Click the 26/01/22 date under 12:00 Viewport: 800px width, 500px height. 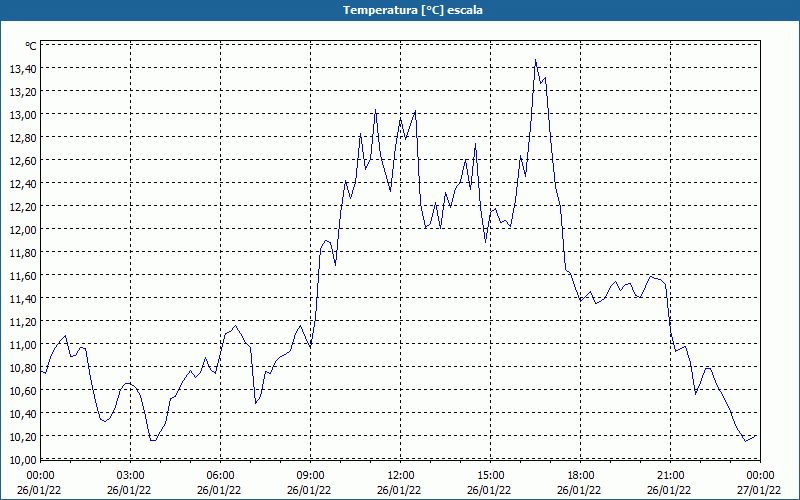pos(399,490)
